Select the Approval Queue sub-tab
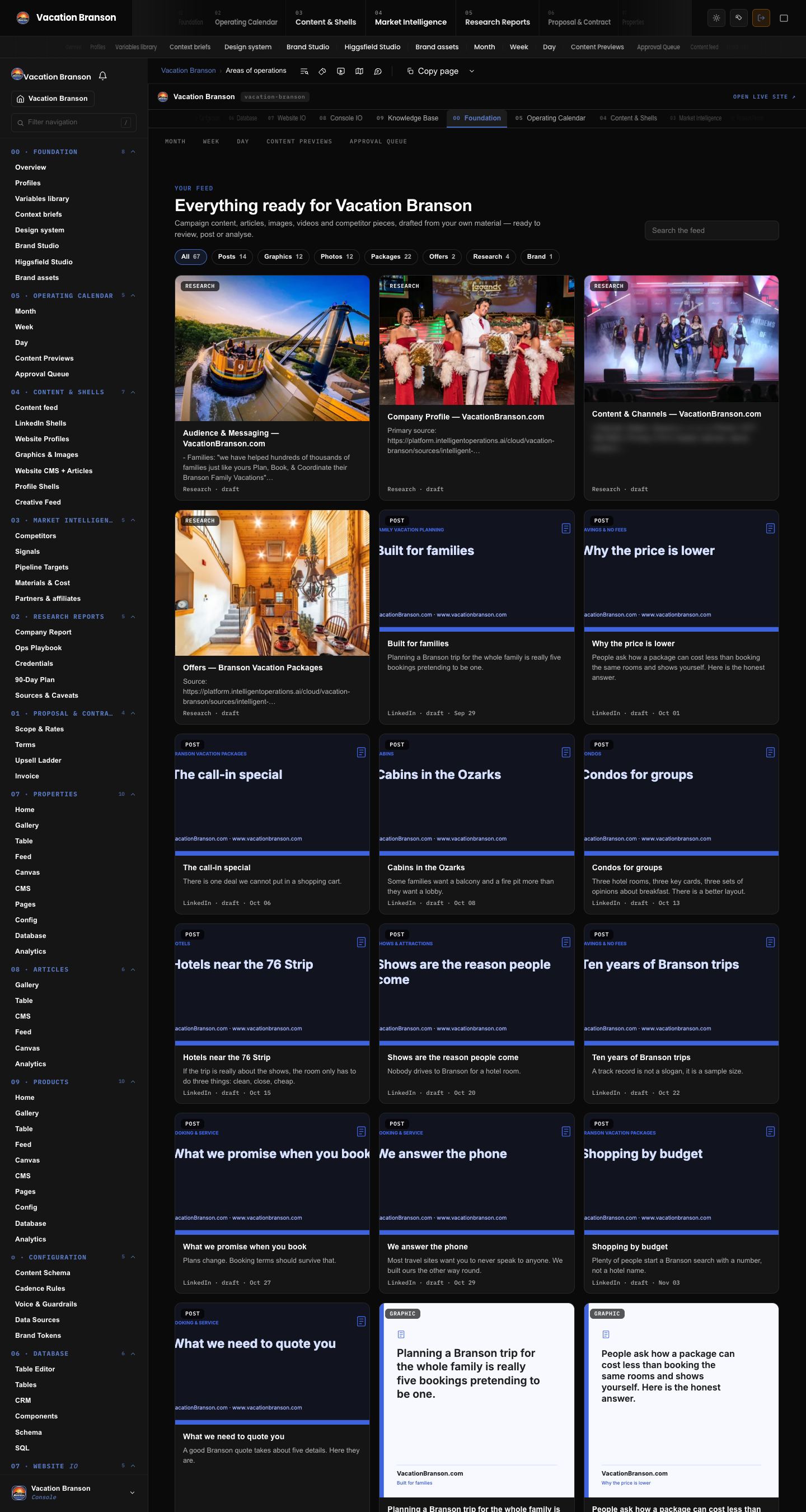Screen dimensions: 806x1512 378,142
